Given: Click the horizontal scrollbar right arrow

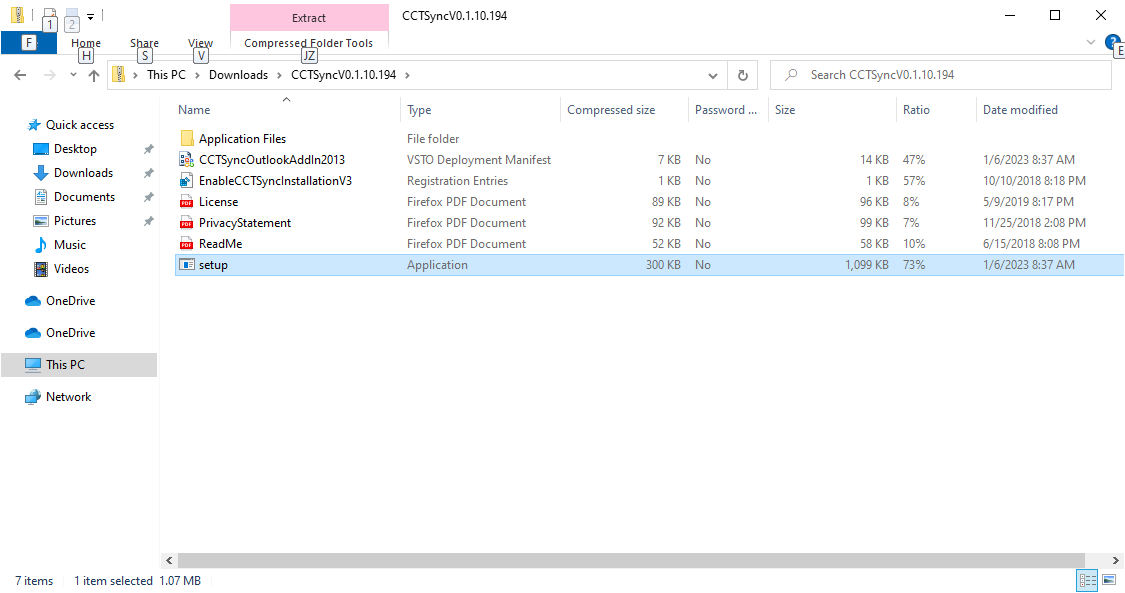Looking at the screenshot, I should coord(1116,560).
